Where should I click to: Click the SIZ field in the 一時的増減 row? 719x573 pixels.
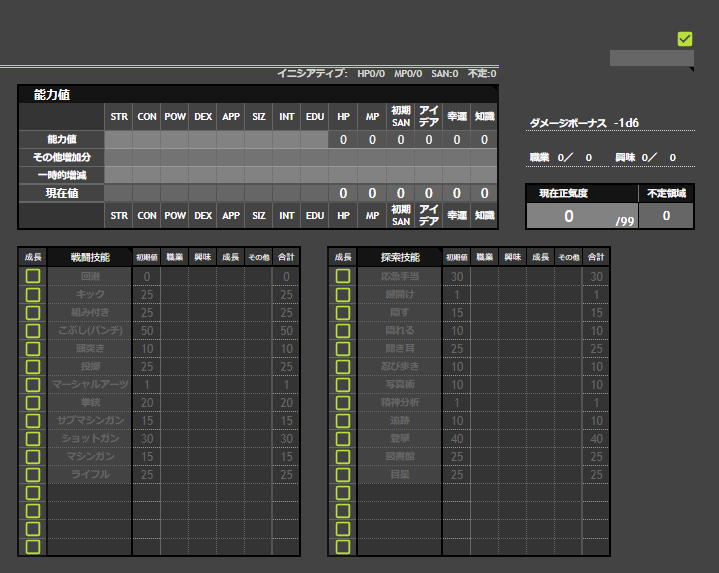[259, 175]
